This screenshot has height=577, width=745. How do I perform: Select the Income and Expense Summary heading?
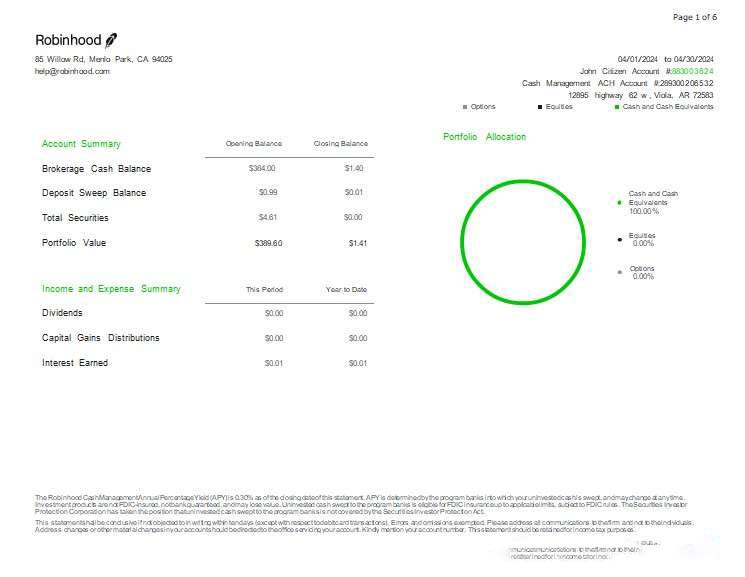coord(111,289)
